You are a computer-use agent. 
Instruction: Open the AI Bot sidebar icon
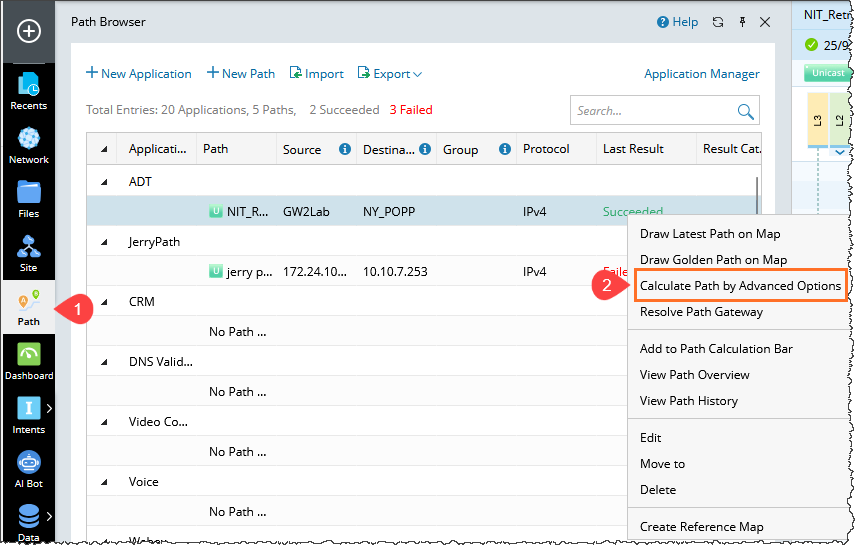pos(28,469)
